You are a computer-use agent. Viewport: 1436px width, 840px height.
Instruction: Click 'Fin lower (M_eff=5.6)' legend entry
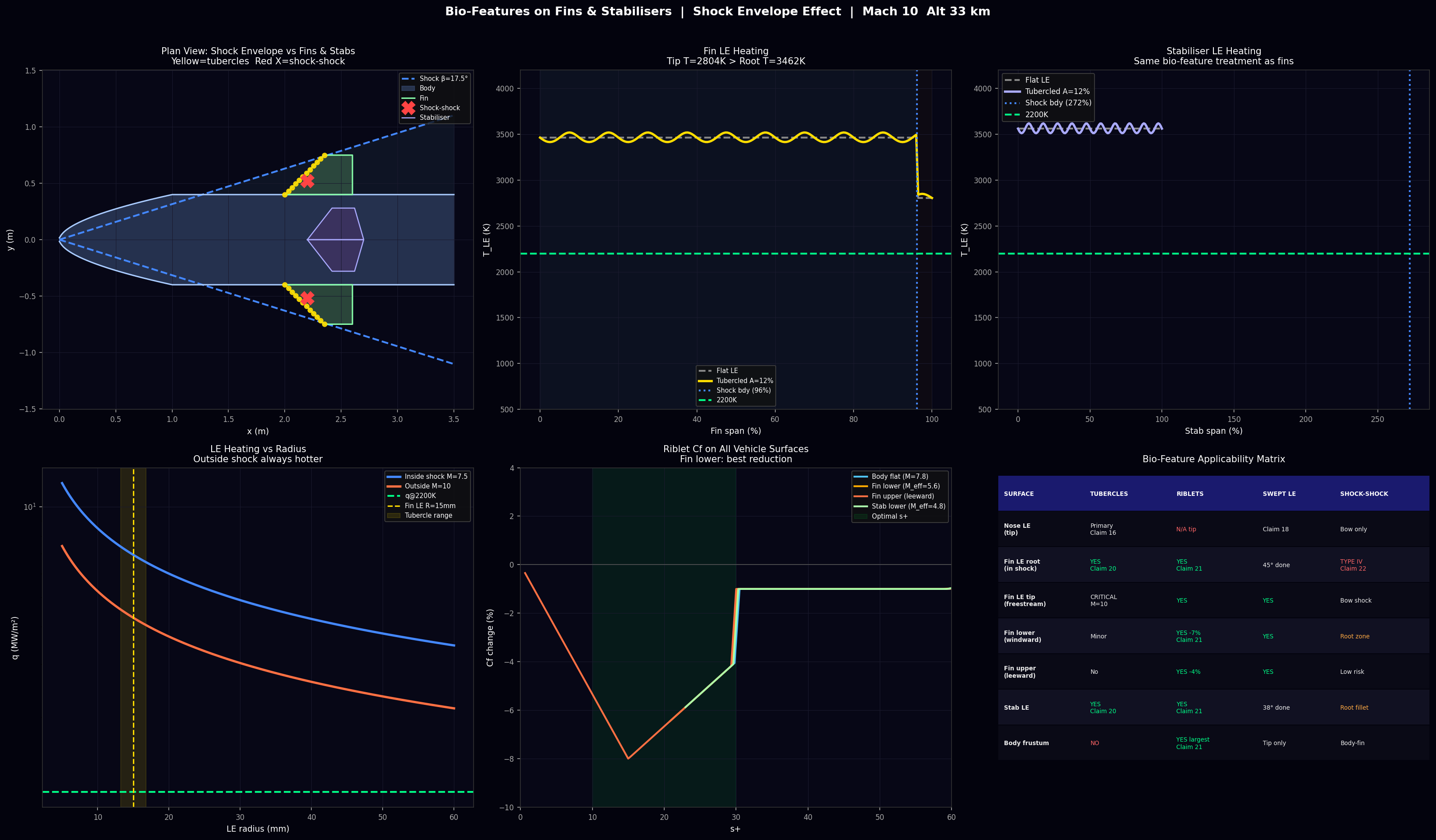tap(897, 486)
